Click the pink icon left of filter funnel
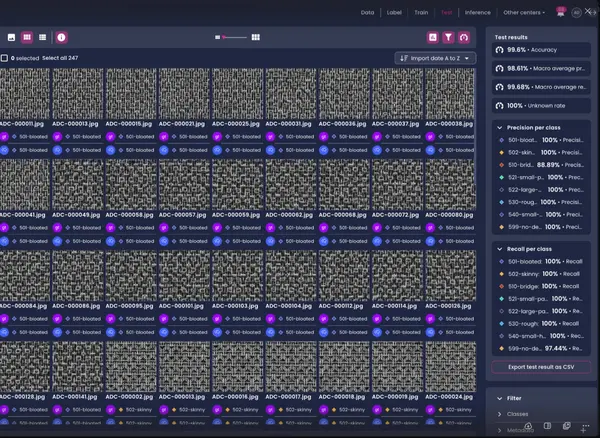The height and width of the screenshot is (438, 600). coord(433,37)
